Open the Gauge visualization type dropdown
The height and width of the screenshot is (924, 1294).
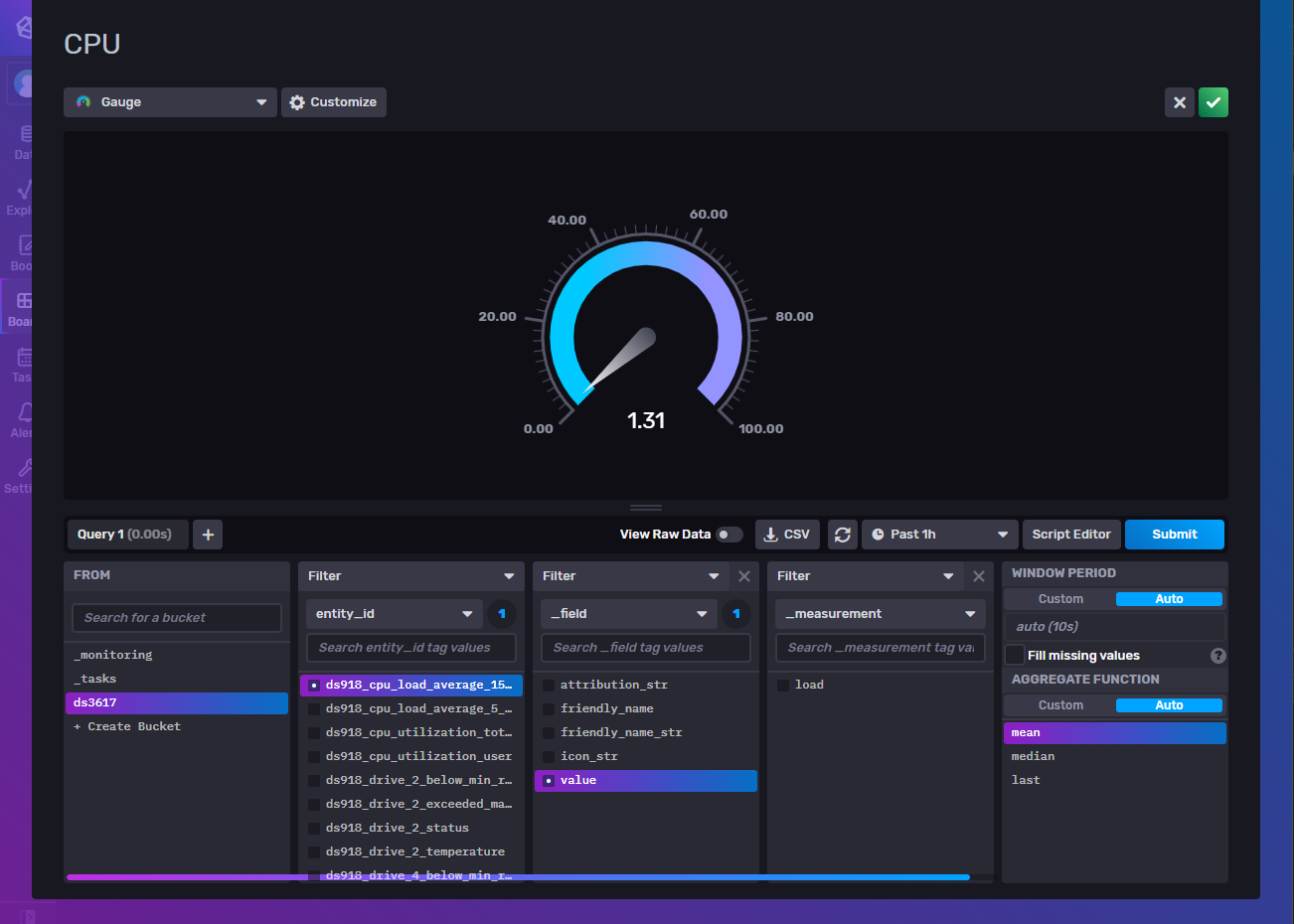[x=170, y=102]
